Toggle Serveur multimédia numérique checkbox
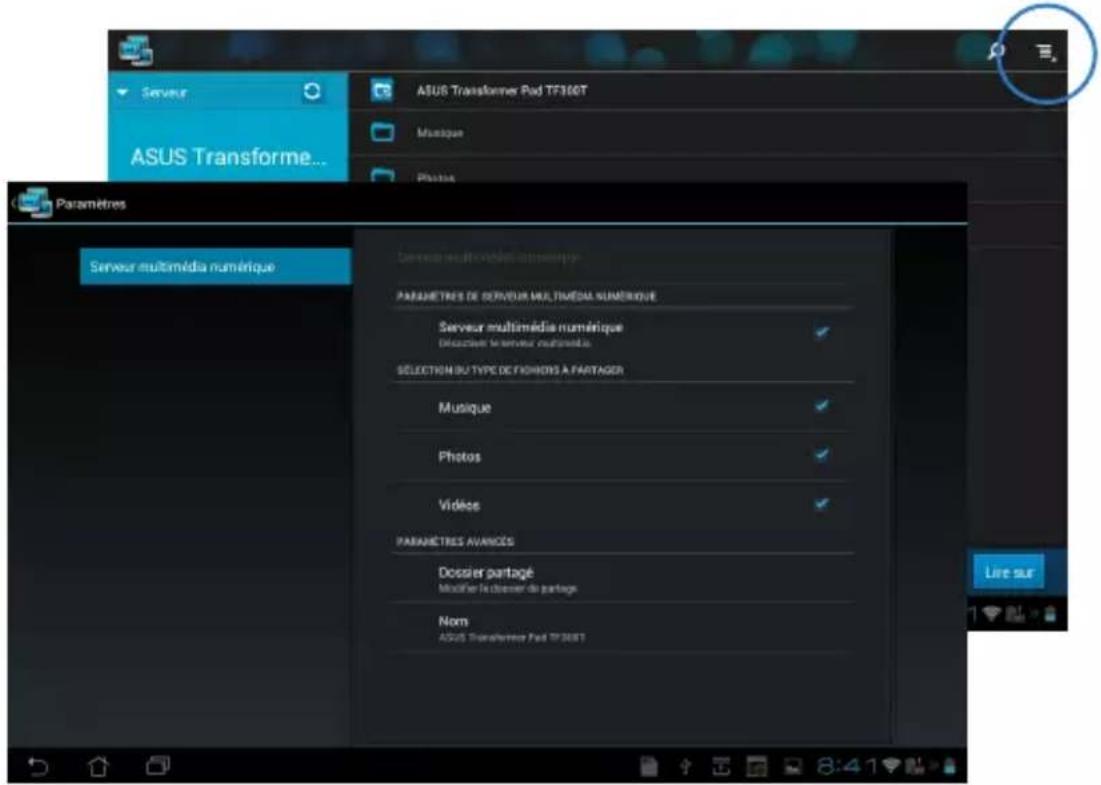This screenshot has height=785, width=1101. point(822,331)
